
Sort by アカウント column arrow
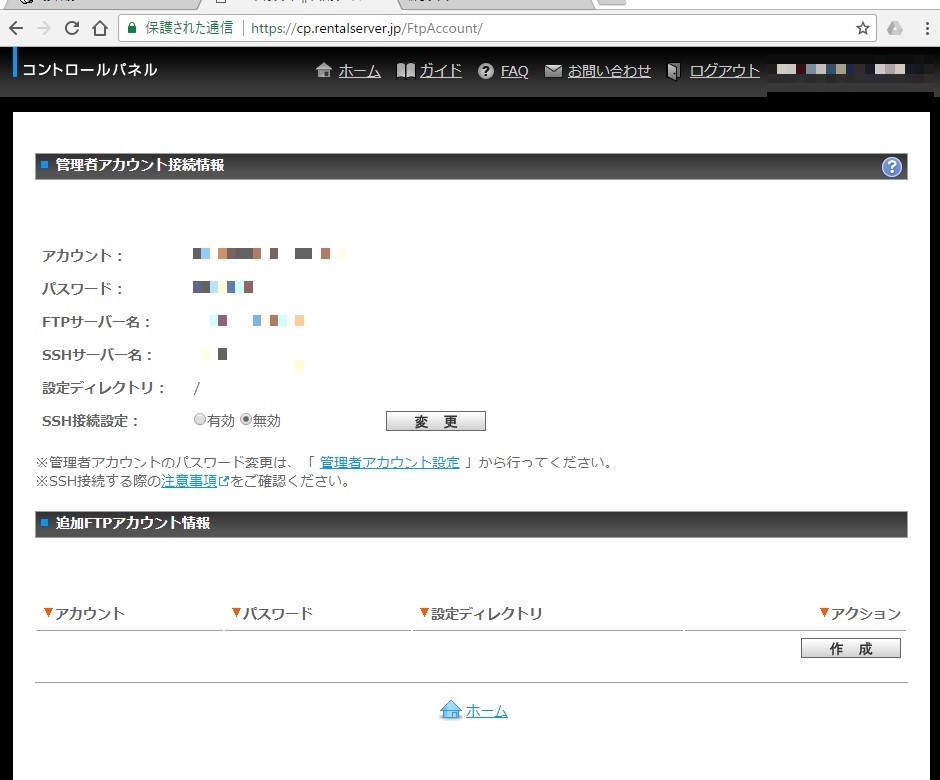48,612
